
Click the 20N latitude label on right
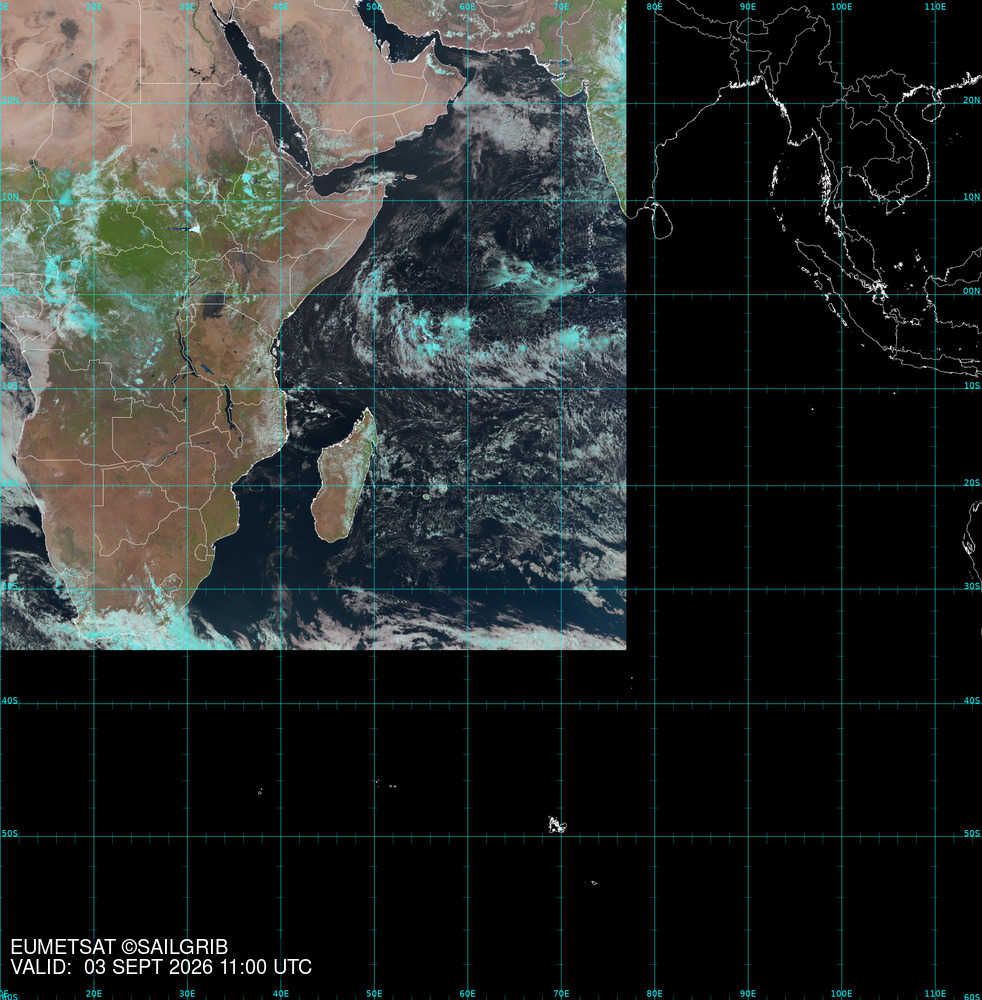(x=971, y=100)
